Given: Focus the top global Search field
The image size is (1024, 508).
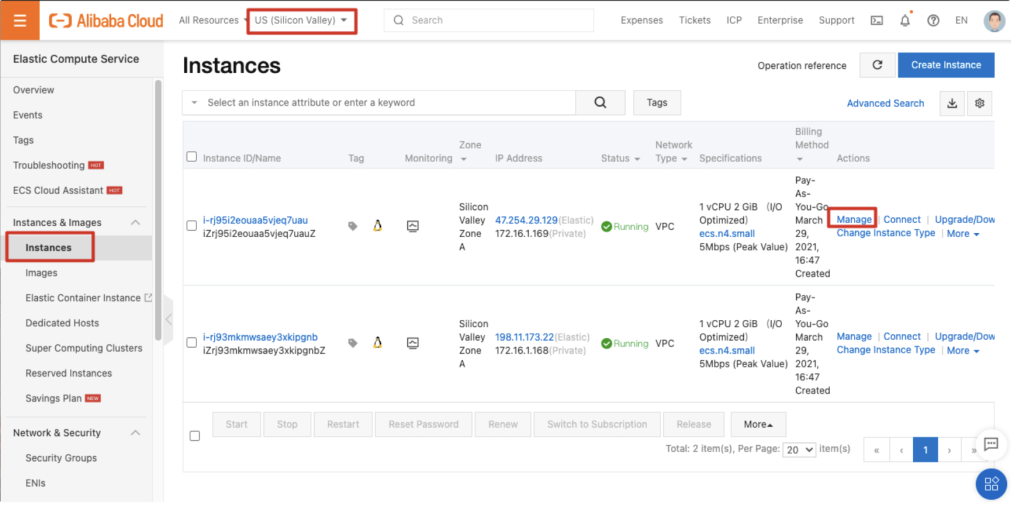Looking at the screenshot, I should [488, 20].
